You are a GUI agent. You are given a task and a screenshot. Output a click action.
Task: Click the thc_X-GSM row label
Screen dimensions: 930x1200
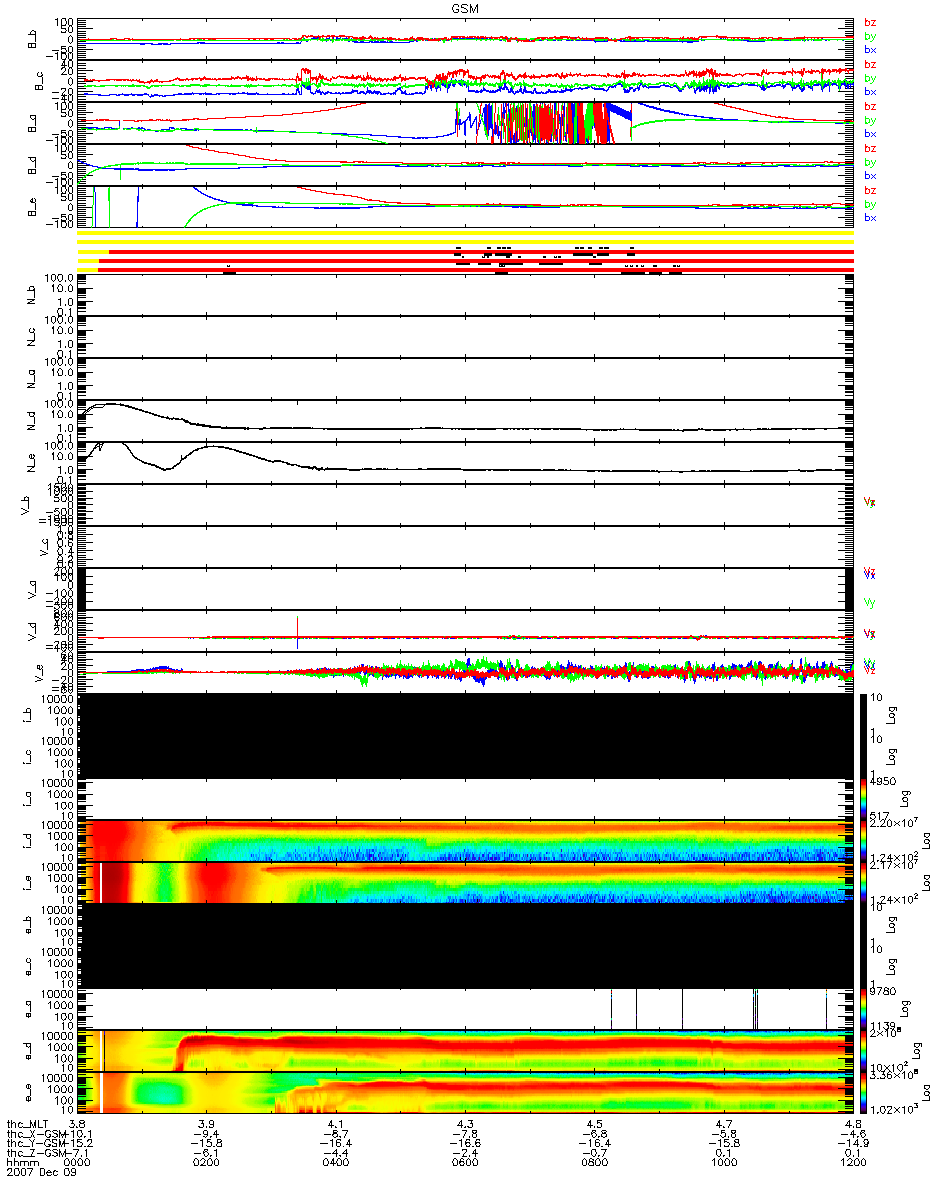36,1134
